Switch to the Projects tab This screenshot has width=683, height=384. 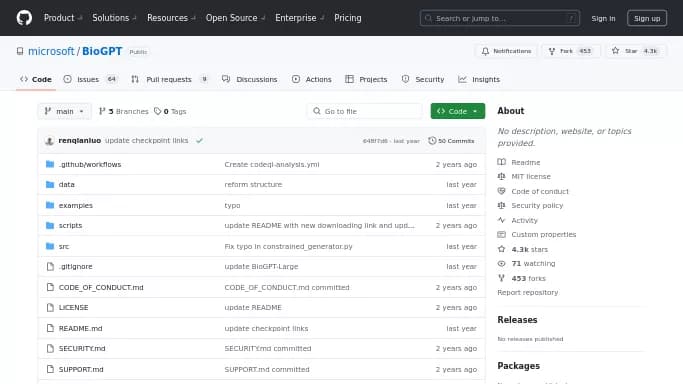point(366,79)
